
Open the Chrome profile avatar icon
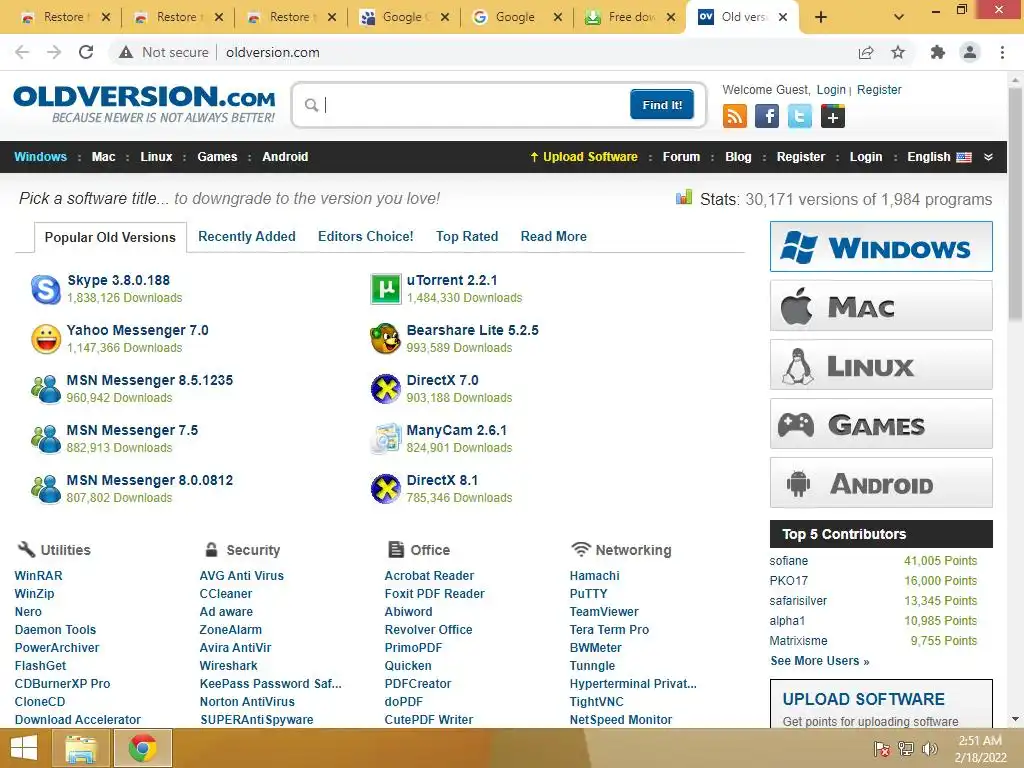[x=970, y=52]
